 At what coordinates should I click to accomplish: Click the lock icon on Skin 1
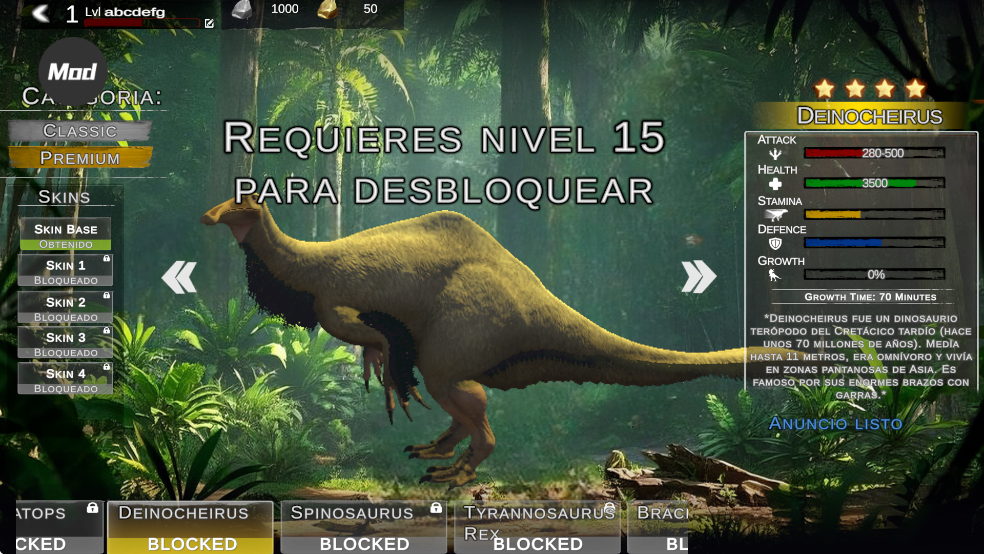[106, 259]
